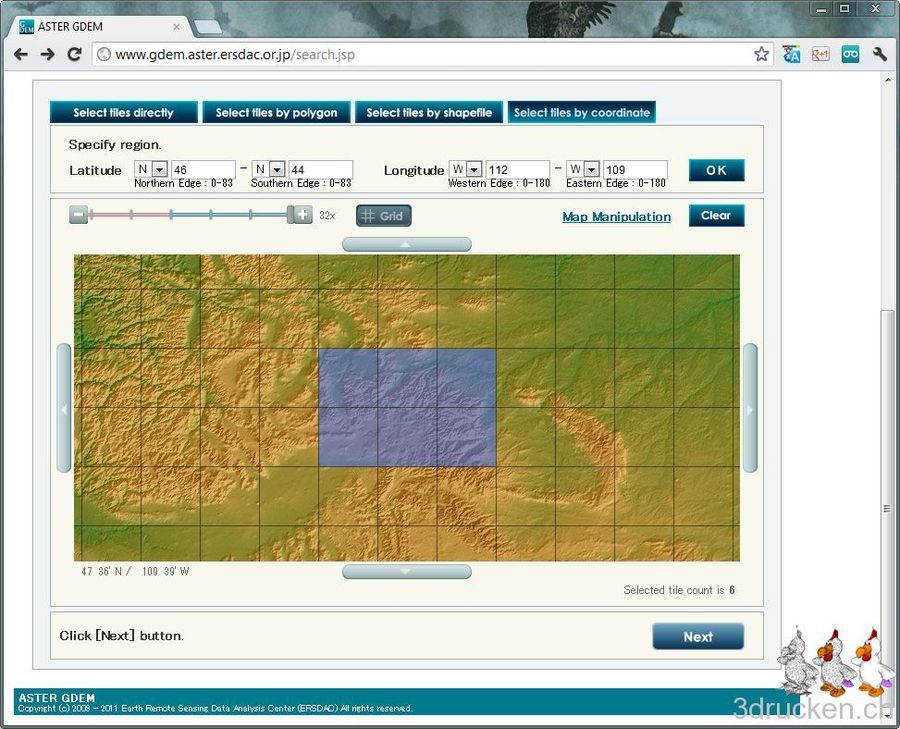This screenshot has width=900, height=729.
Task: Switch to Select tiles by coordinate tab
Action: 581,113
